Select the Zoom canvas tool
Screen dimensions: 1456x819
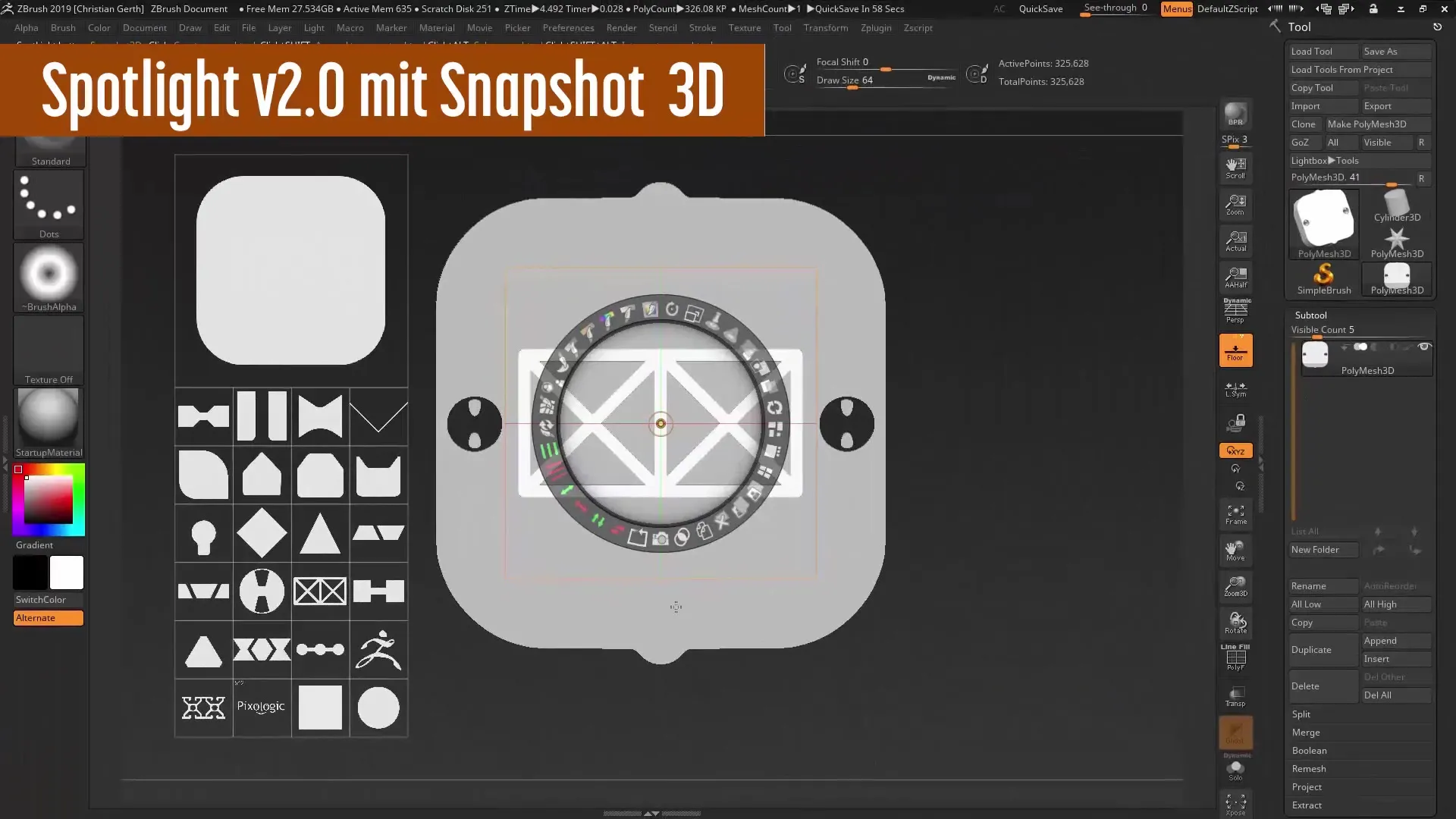pyautogui.click(x=1235, y=205)
